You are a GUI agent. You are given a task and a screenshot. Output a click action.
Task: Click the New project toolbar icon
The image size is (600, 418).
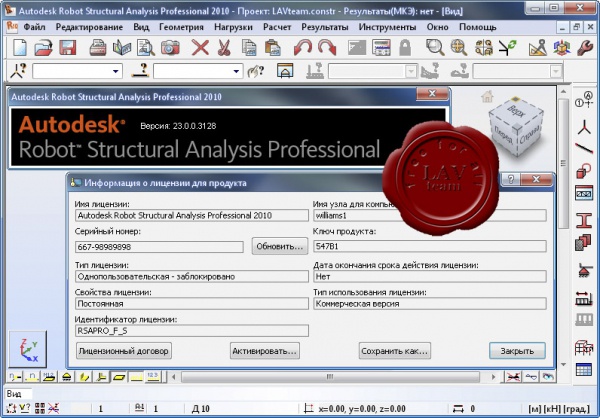click(19, 48)
